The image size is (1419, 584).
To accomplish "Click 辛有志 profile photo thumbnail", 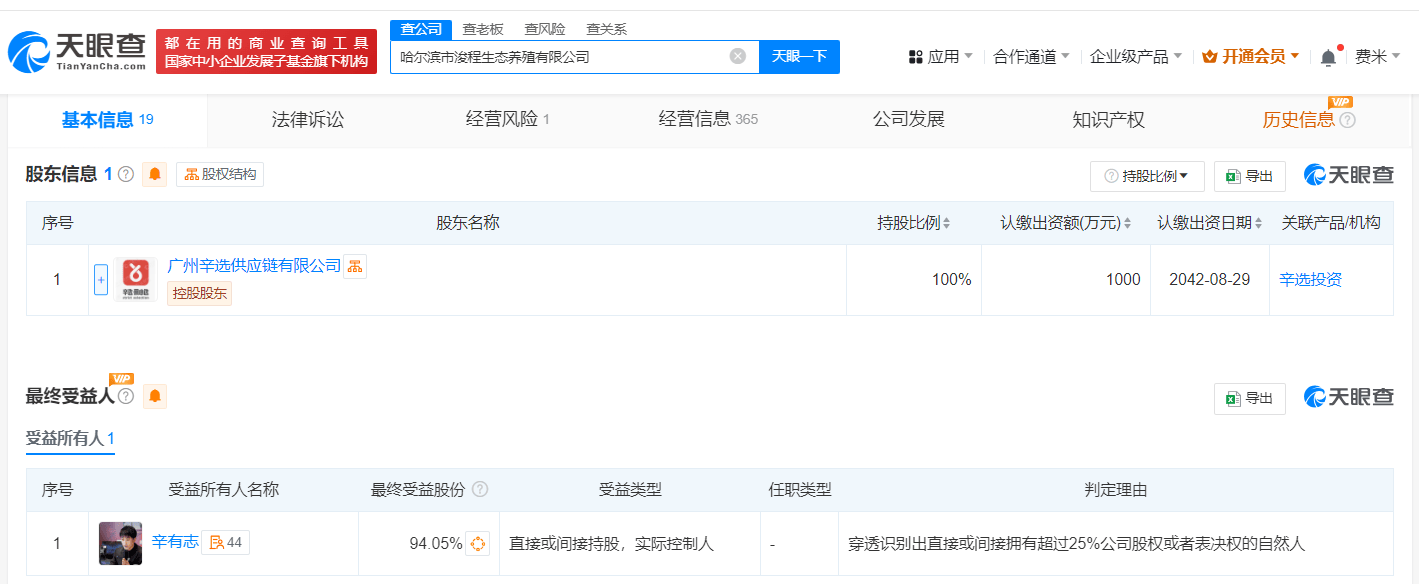I will (x=120, y=543).
